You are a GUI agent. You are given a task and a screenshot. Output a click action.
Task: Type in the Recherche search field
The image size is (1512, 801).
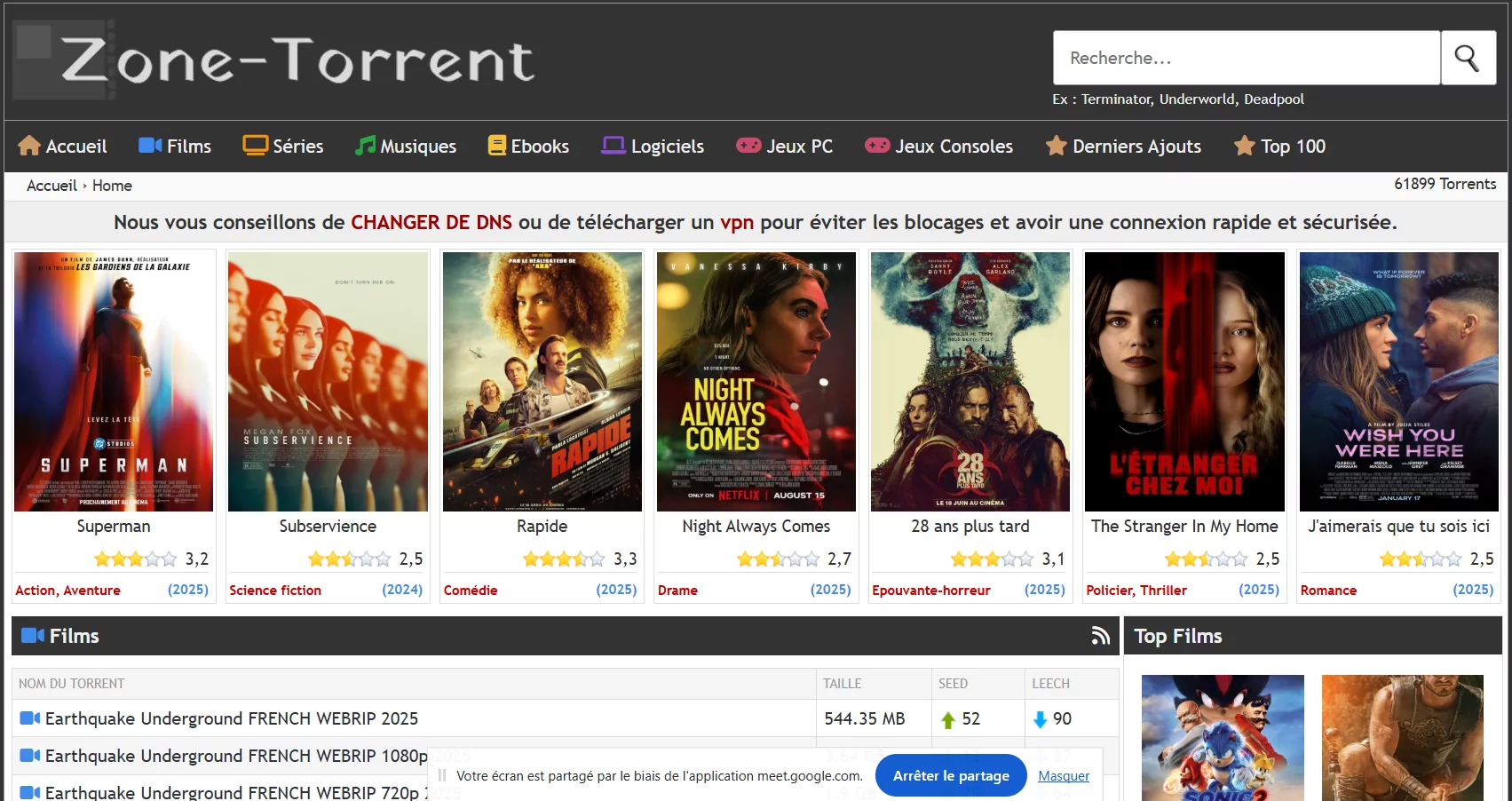pos(1246,59)
